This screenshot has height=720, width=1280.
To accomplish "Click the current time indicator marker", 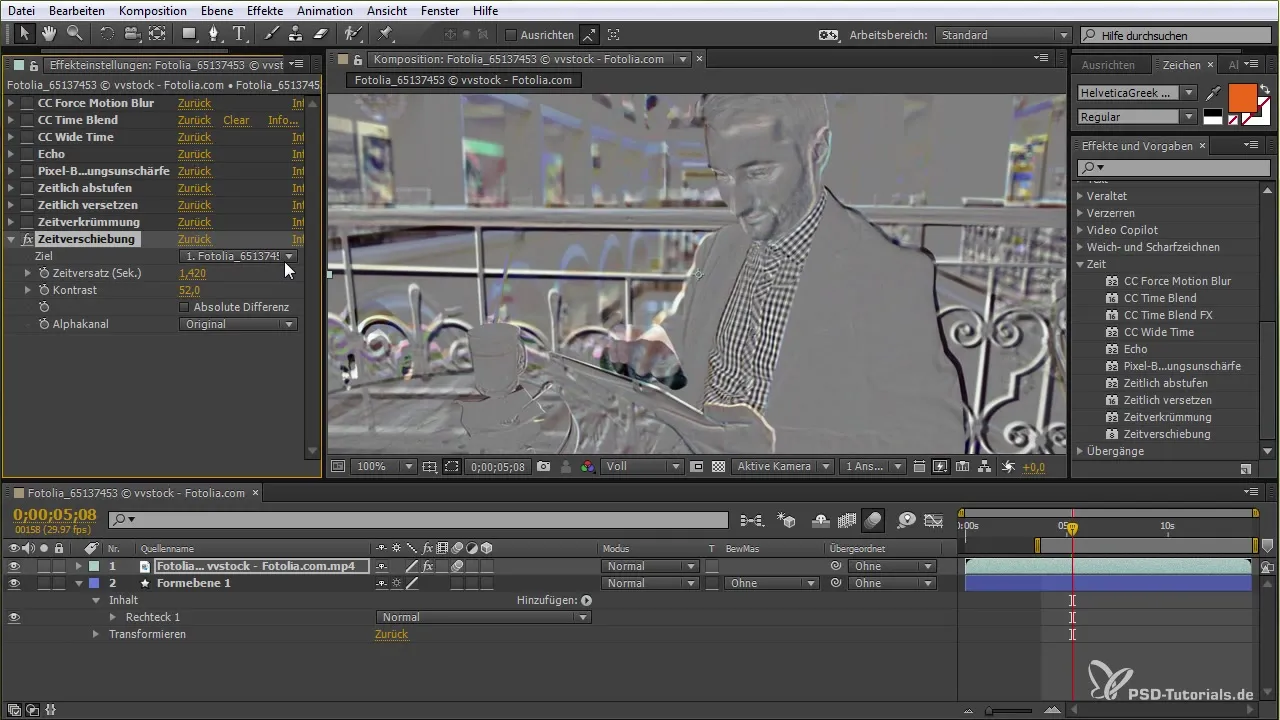I will tap(1072, 527).
